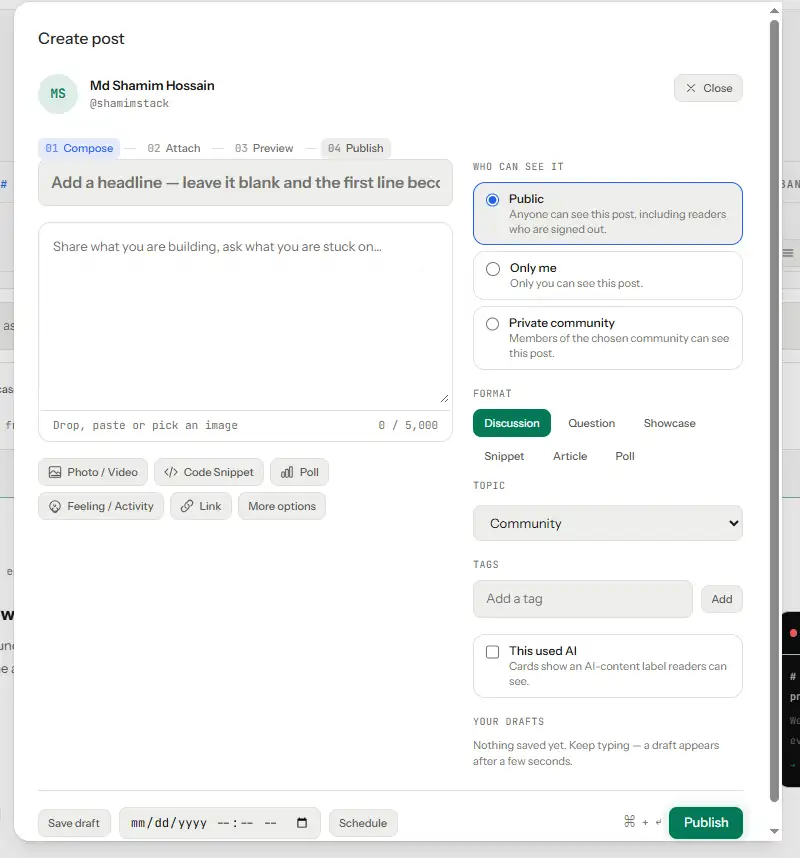Viewport: 800px width, 858px height.
Task: Focus the post body text area
Action: (x=245, y=316)
